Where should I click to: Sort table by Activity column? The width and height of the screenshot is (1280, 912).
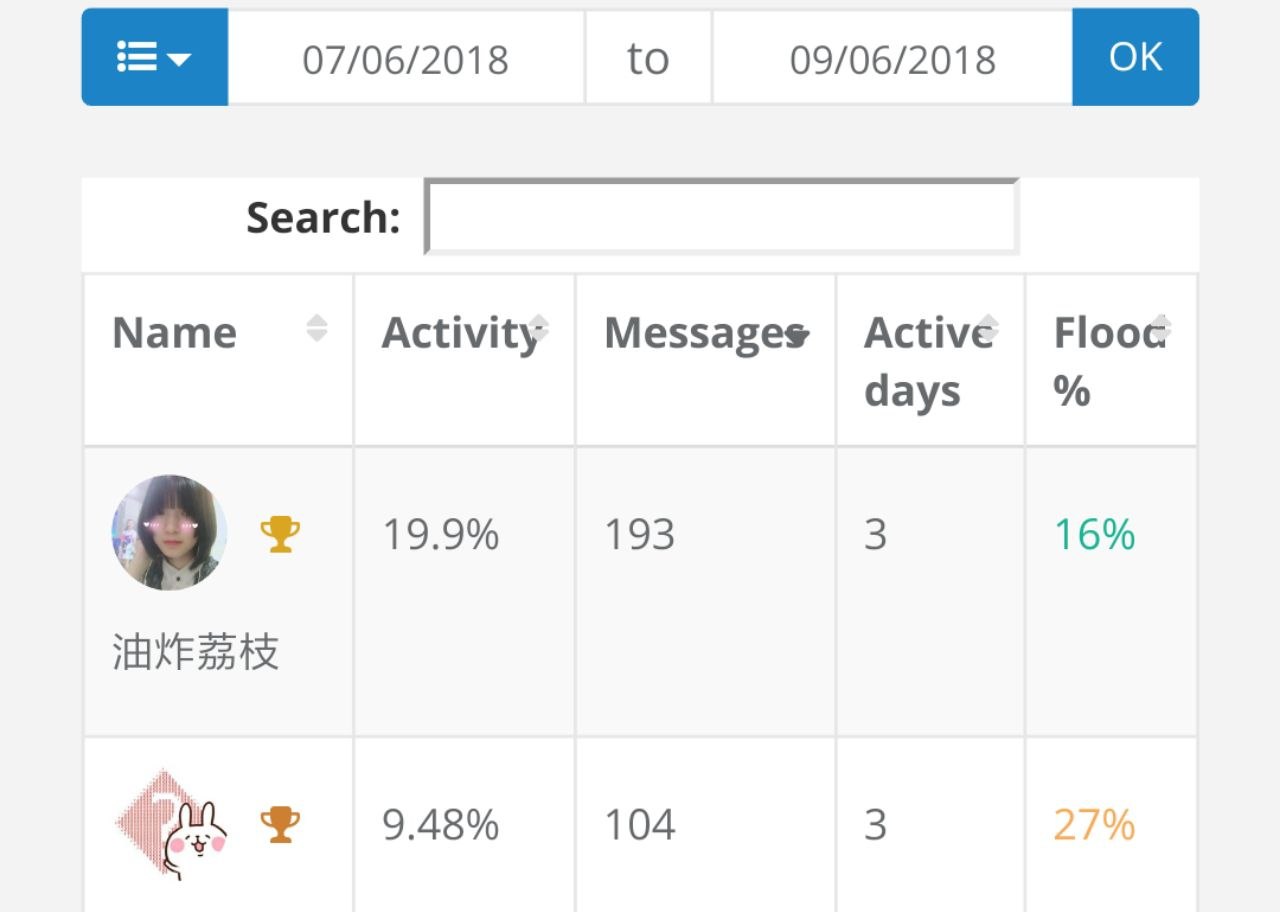(x=538, y=328)
